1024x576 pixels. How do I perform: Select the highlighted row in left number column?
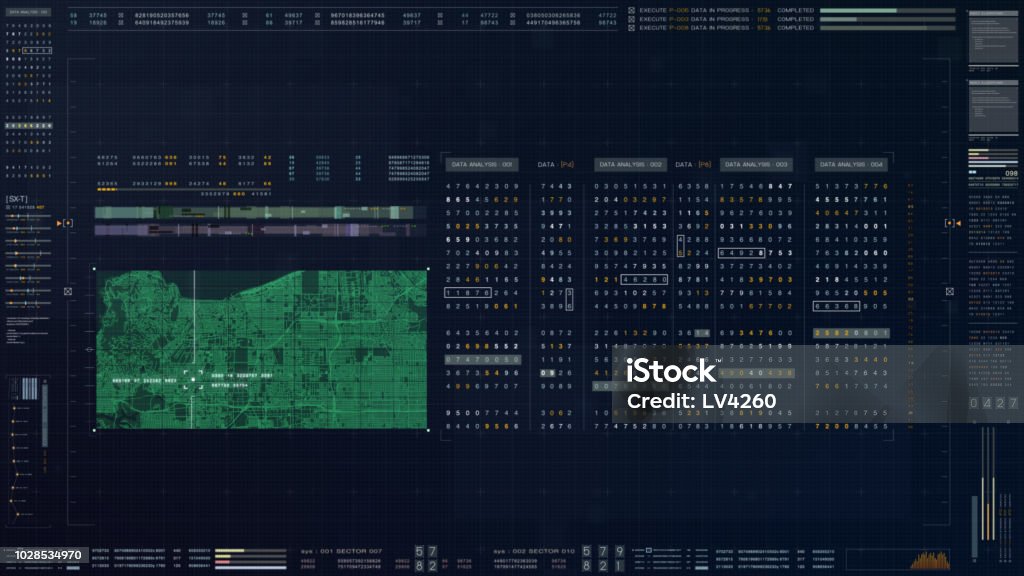pyautogui.click(x=28, y=125)
